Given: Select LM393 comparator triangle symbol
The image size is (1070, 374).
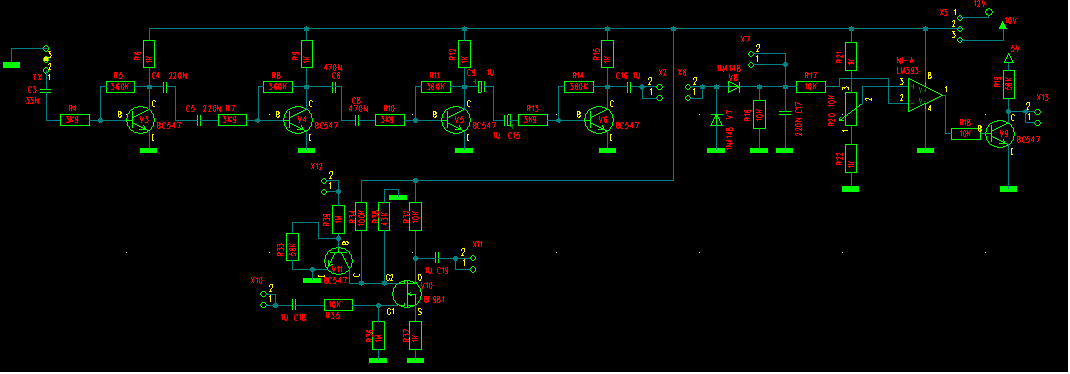Looking at the screenshot, I should pyautogui.click(x=925, y=94).
